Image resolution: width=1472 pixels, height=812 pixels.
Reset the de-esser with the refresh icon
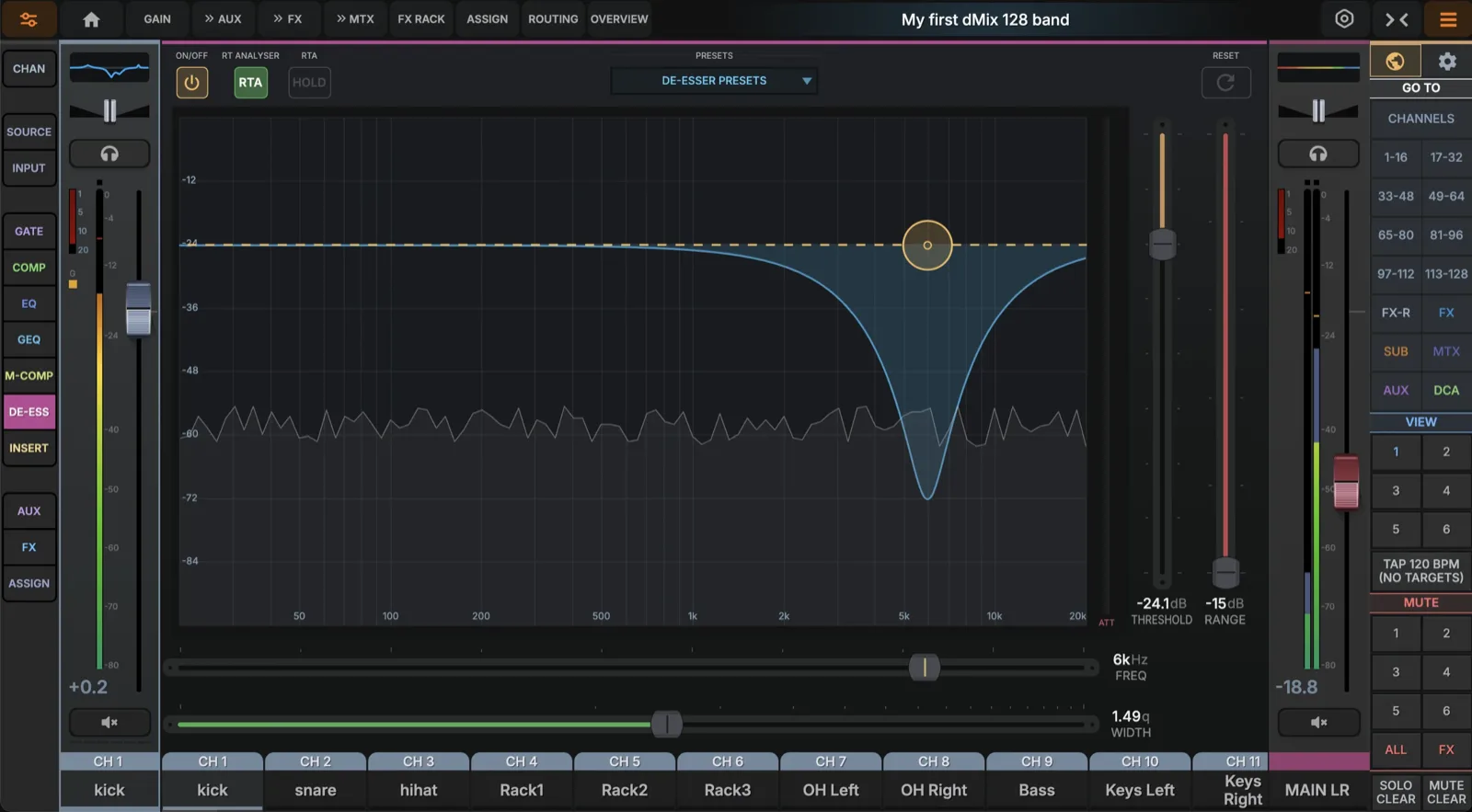1225,83
